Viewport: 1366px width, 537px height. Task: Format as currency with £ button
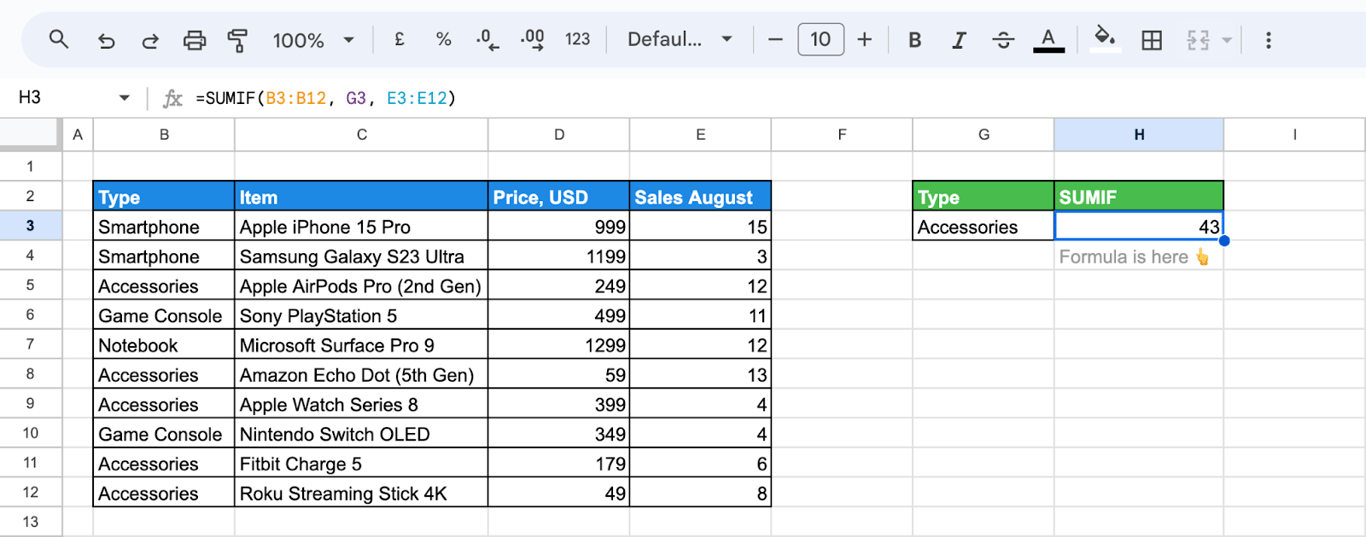[399, 40]
